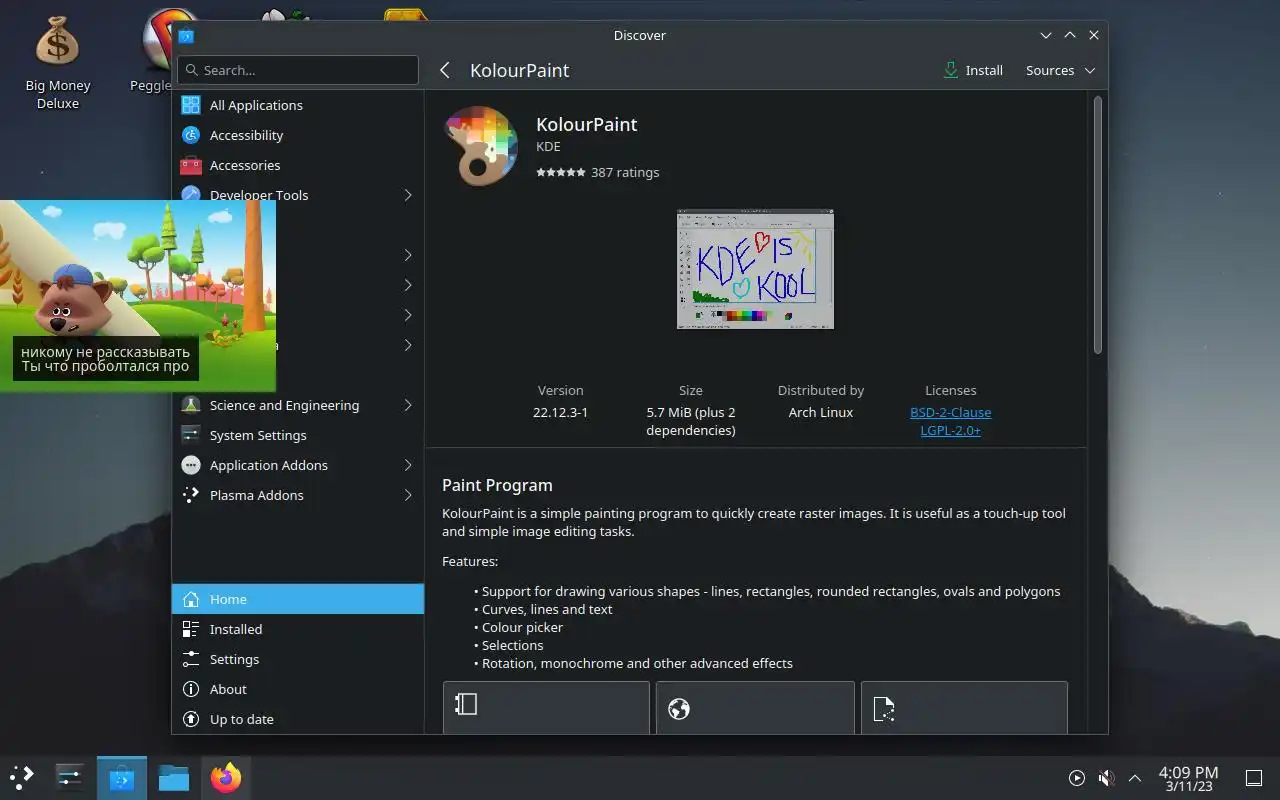Open the Sources dropdown
Viewport: 1280px width, 800px height.
click(1060, 70)
